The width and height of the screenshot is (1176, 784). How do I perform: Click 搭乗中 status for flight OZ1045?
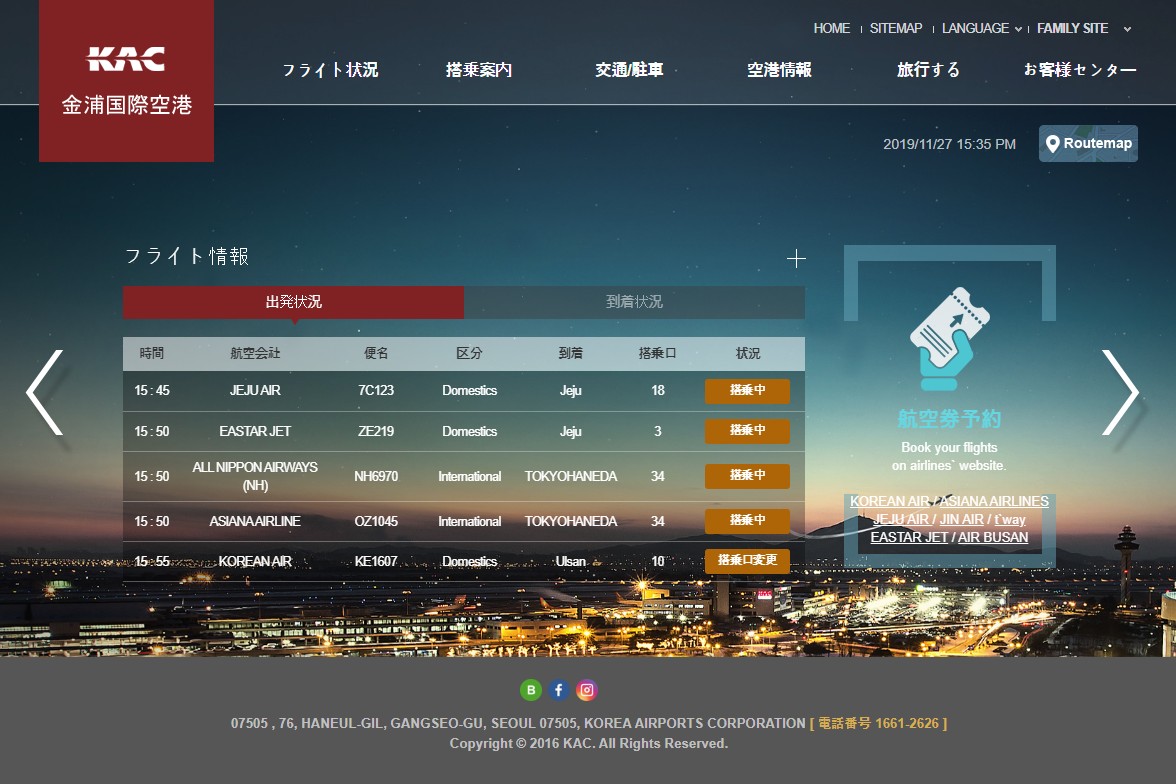tap(747, 521)
